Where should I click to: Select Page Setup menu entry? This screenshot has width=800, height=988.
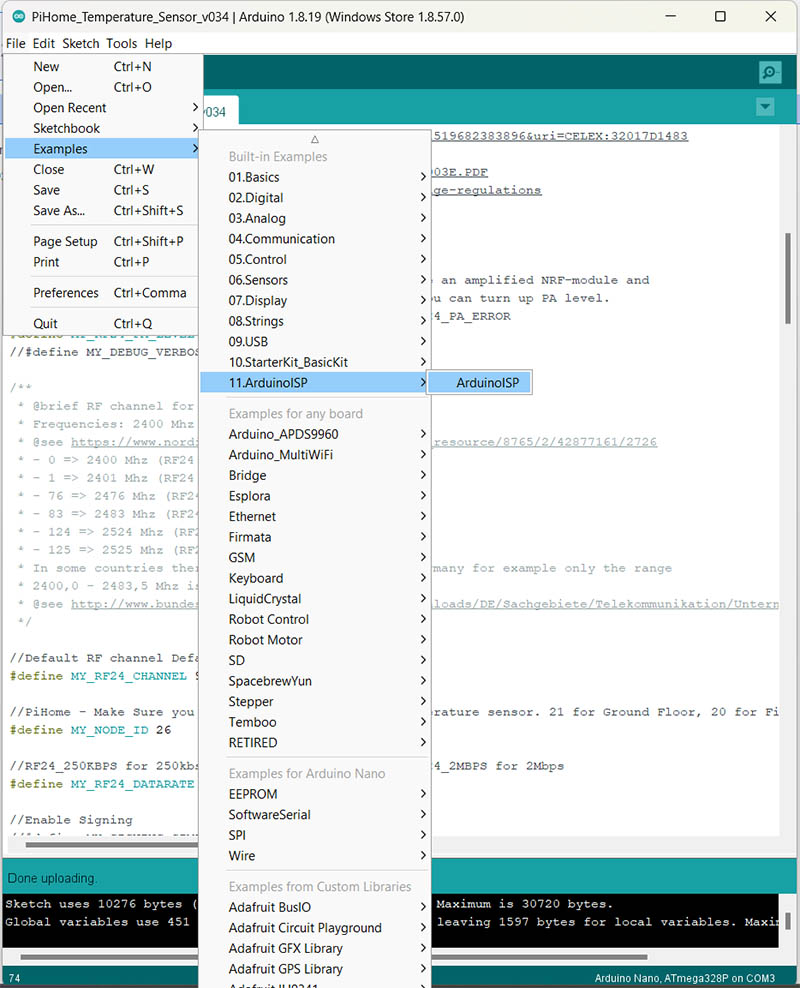point(65,241)
